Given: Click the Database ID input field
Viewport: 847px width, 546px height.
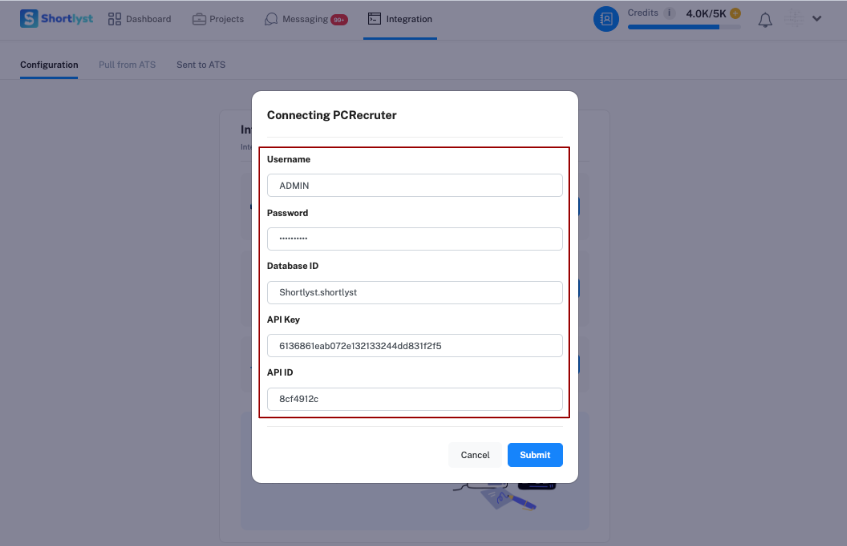Looking at the screenshot, I should tap(414, 292).
